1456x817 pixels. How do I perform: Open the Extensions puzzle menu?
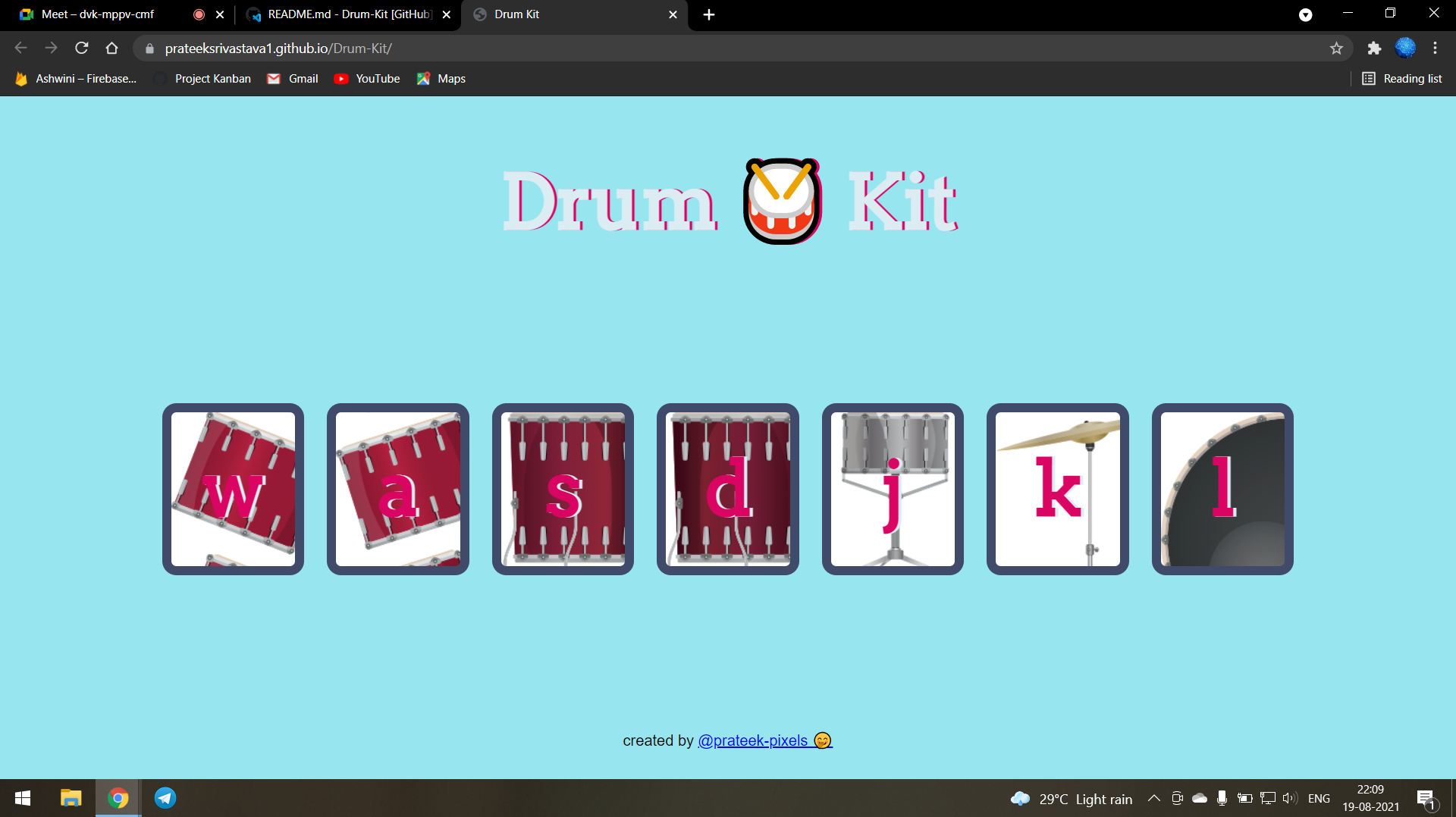tap(1374, 49)
